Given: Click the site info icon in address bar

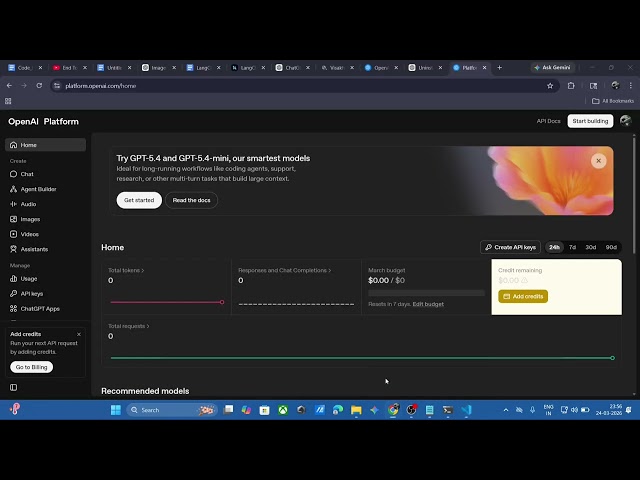Looking at the screenshot, I should pos(57,86).
